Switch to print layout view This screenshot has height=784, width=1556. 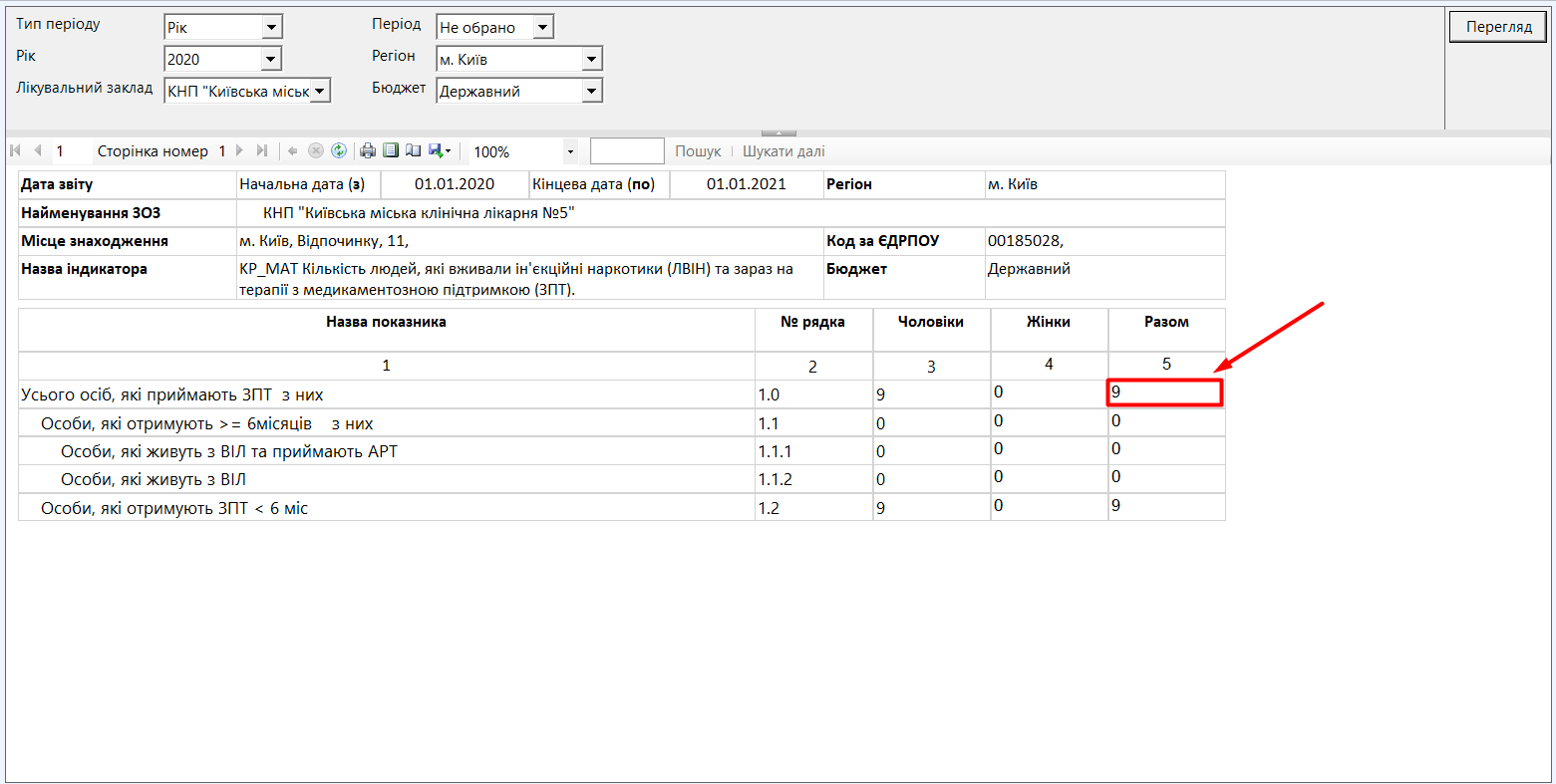391,150
